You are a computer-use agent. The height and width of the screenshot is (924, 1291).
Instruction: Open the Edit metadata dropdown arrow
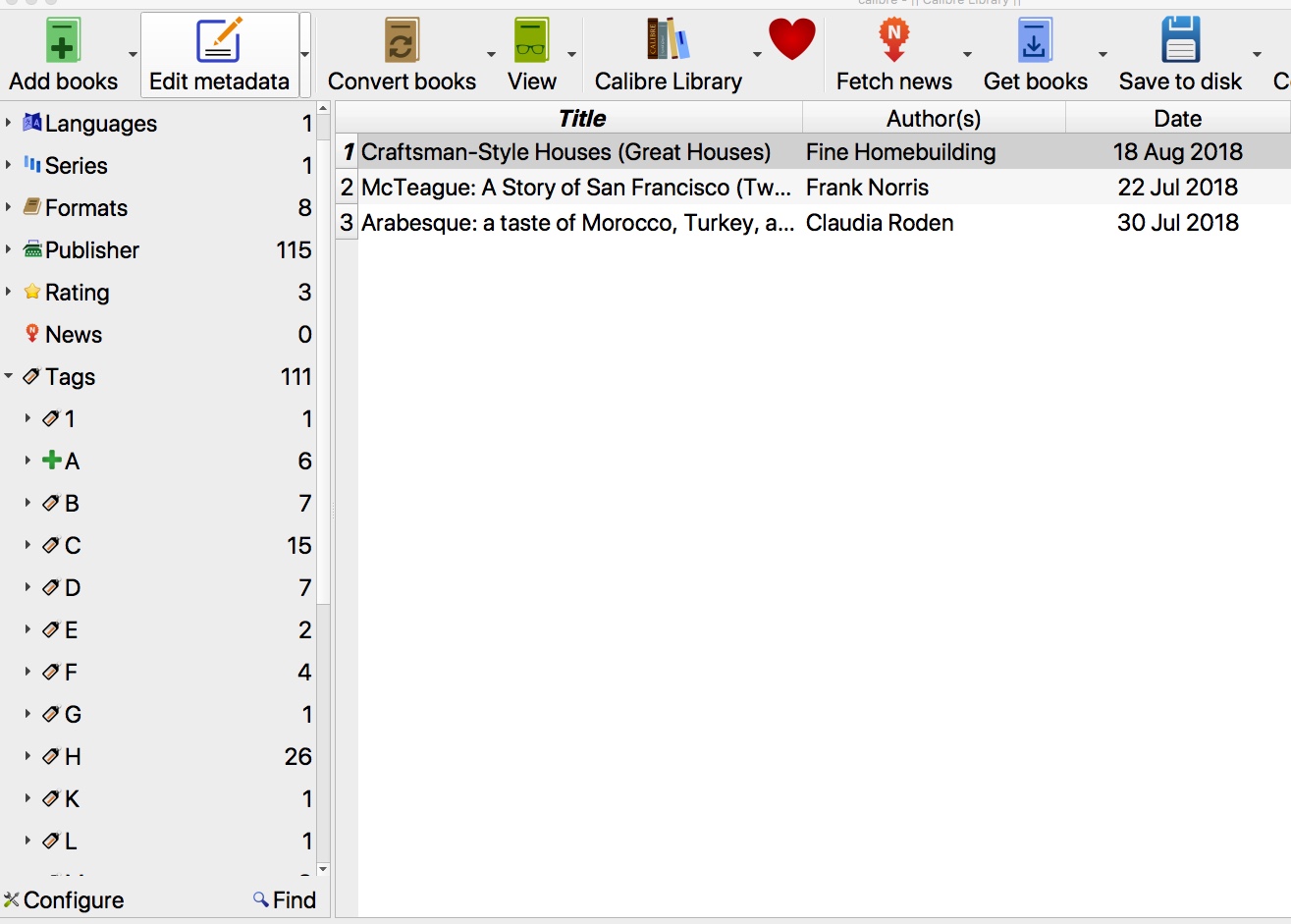[x=305, y=55]
